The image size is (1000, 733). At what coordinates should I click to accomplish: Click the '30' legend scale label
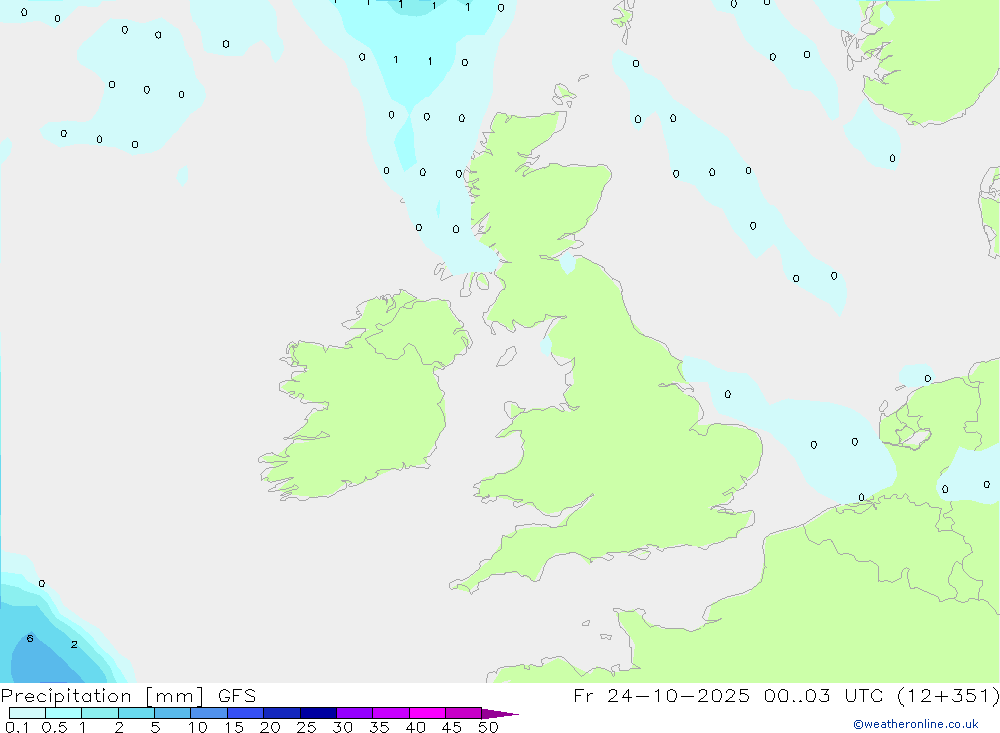[342, 727]
